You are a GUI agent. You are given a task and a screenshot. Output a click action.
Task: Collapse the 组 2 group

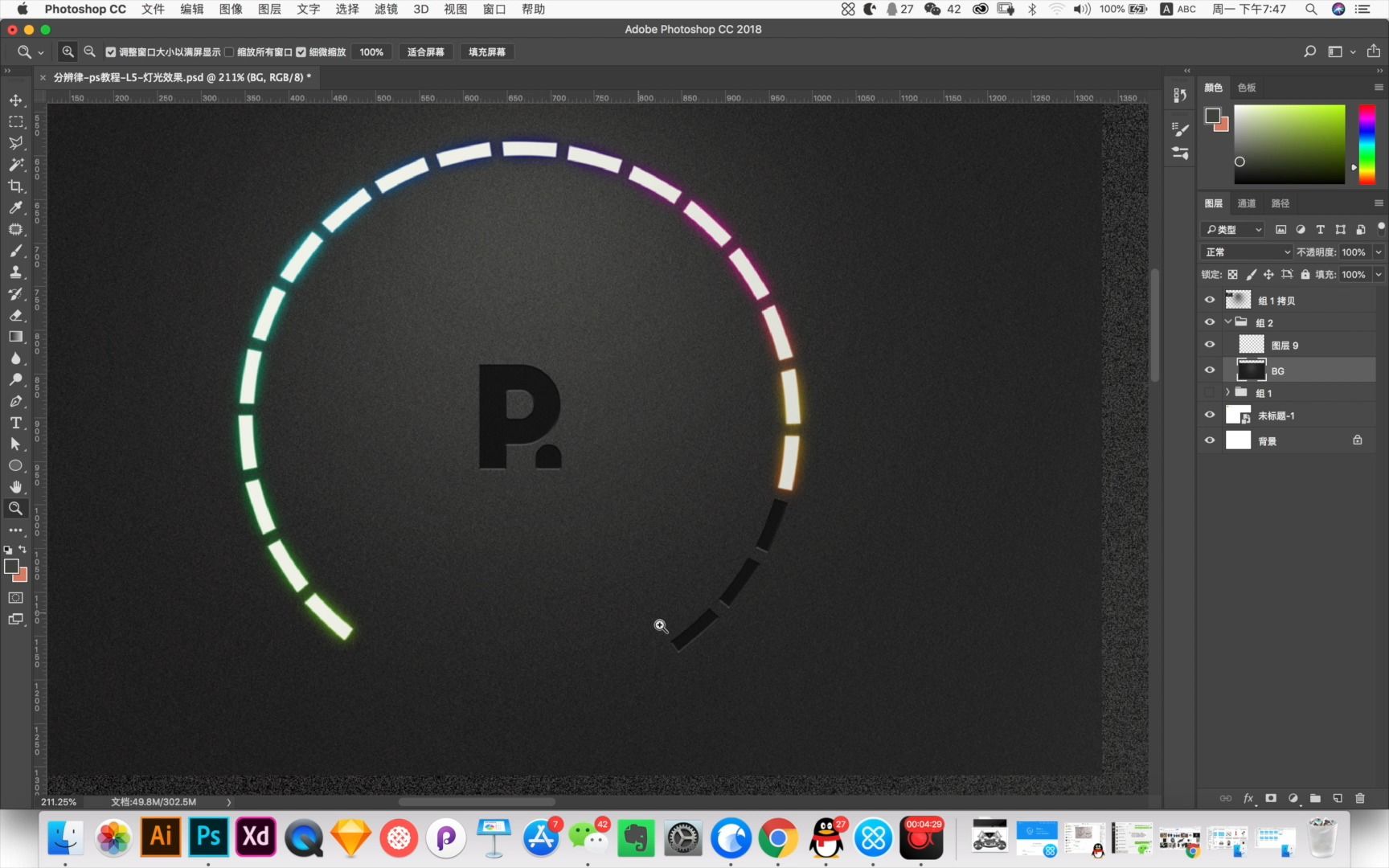(1227, 321)
